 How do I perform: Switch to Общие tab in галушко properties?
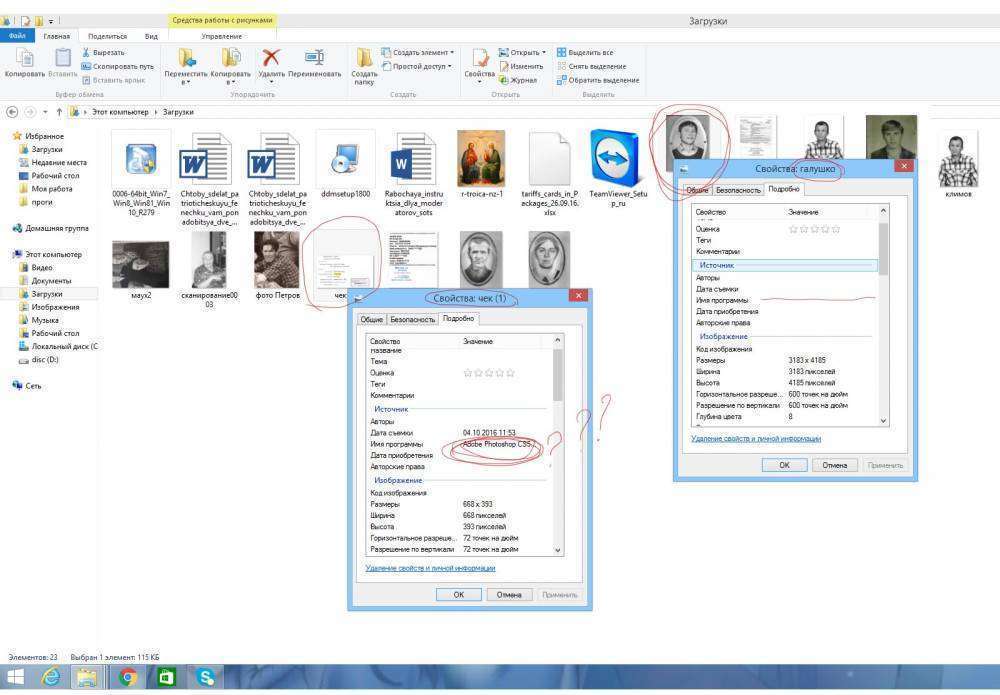697,190
